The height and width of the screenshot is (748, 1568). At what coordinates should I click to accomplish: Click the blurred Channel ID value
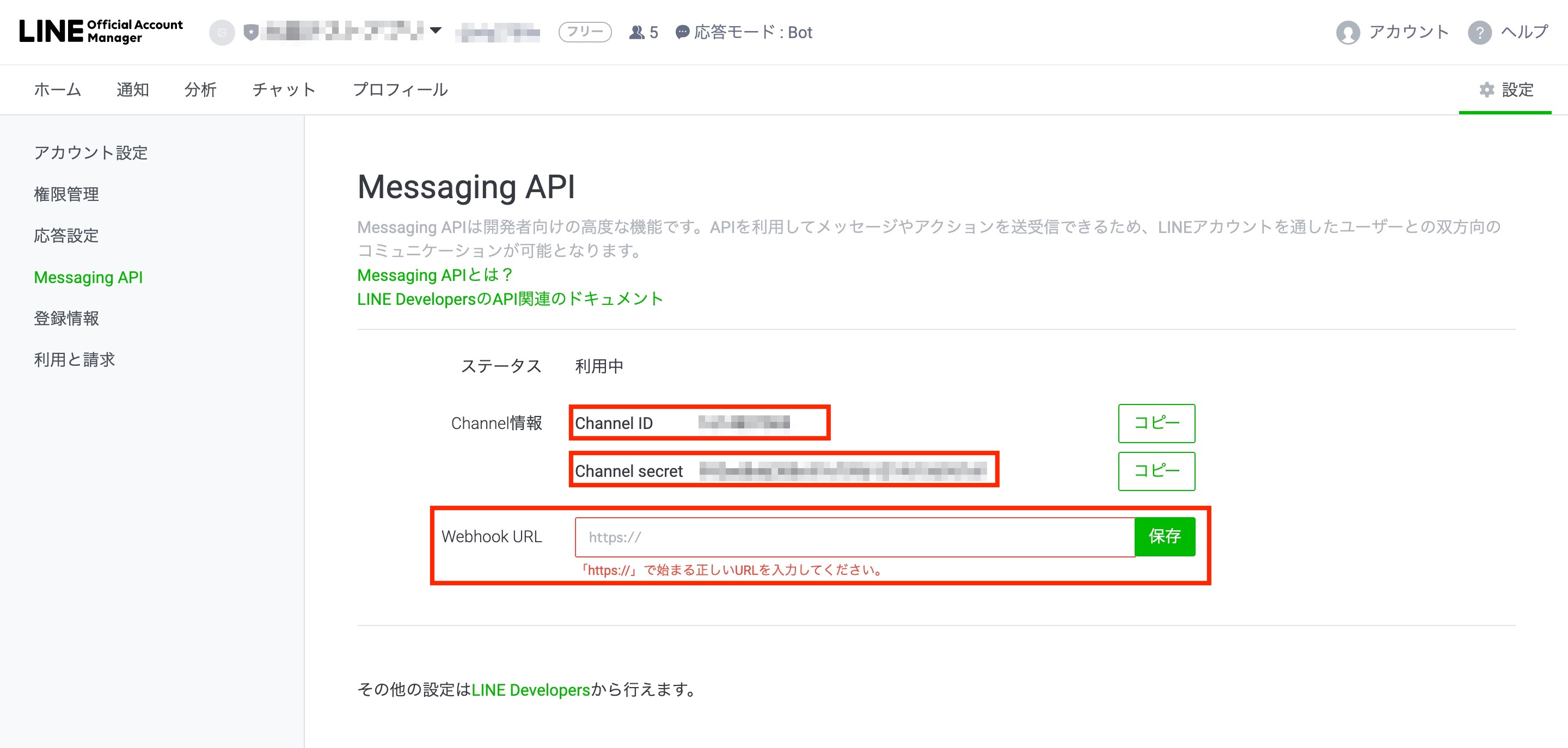[744, 422]
